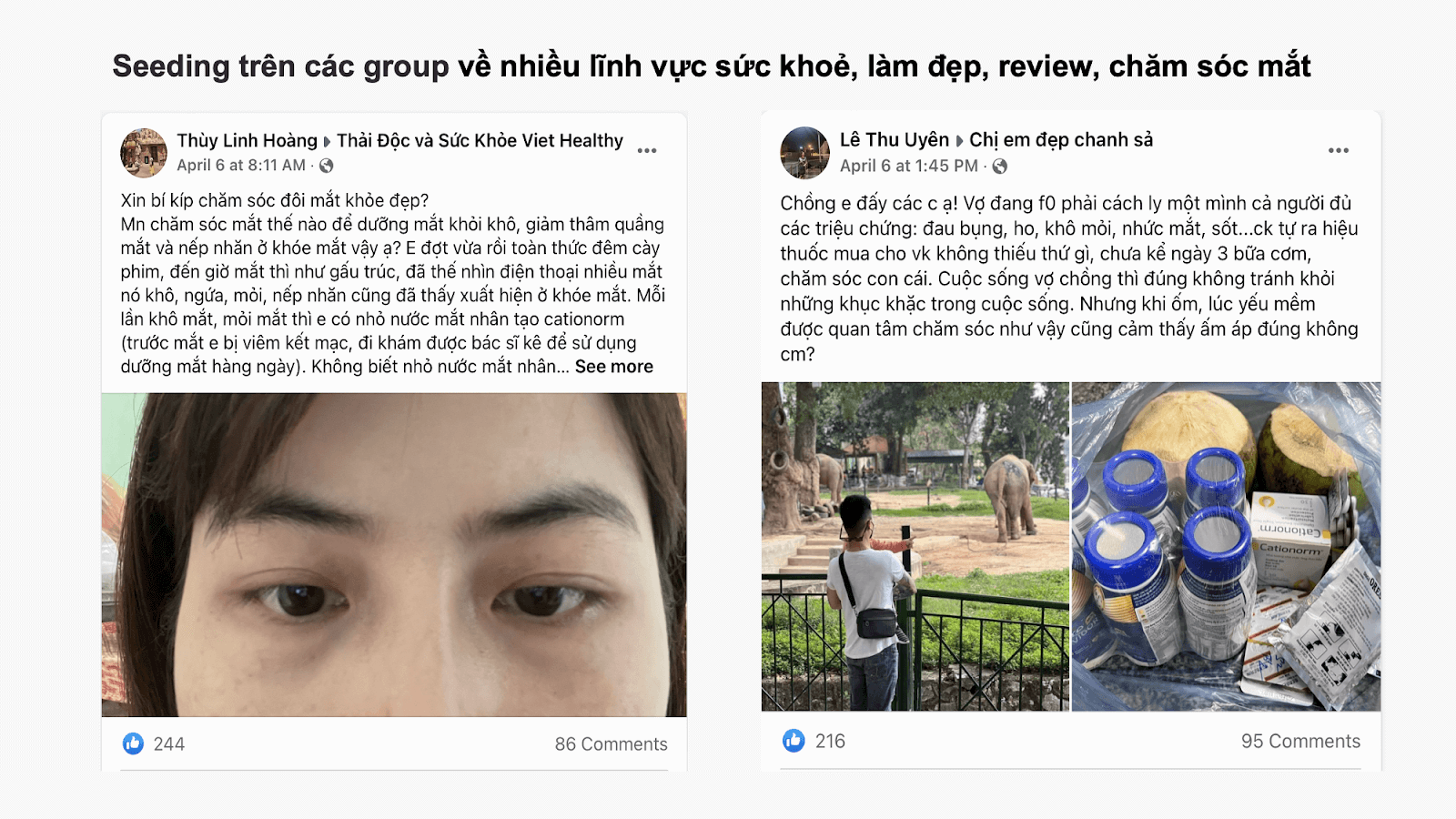Click the April 6 at 8:11 AM timestamp

click(x=241, y=166)
